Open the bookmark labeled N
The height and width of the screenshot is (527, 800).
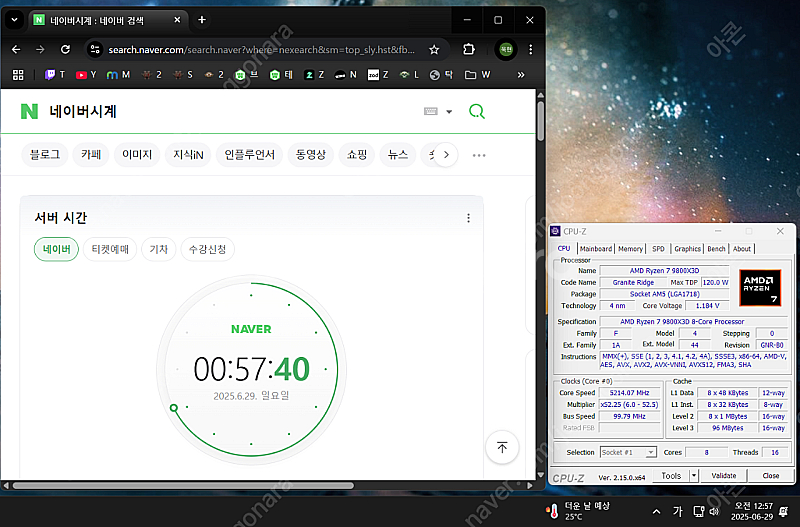tap(345, 75)
